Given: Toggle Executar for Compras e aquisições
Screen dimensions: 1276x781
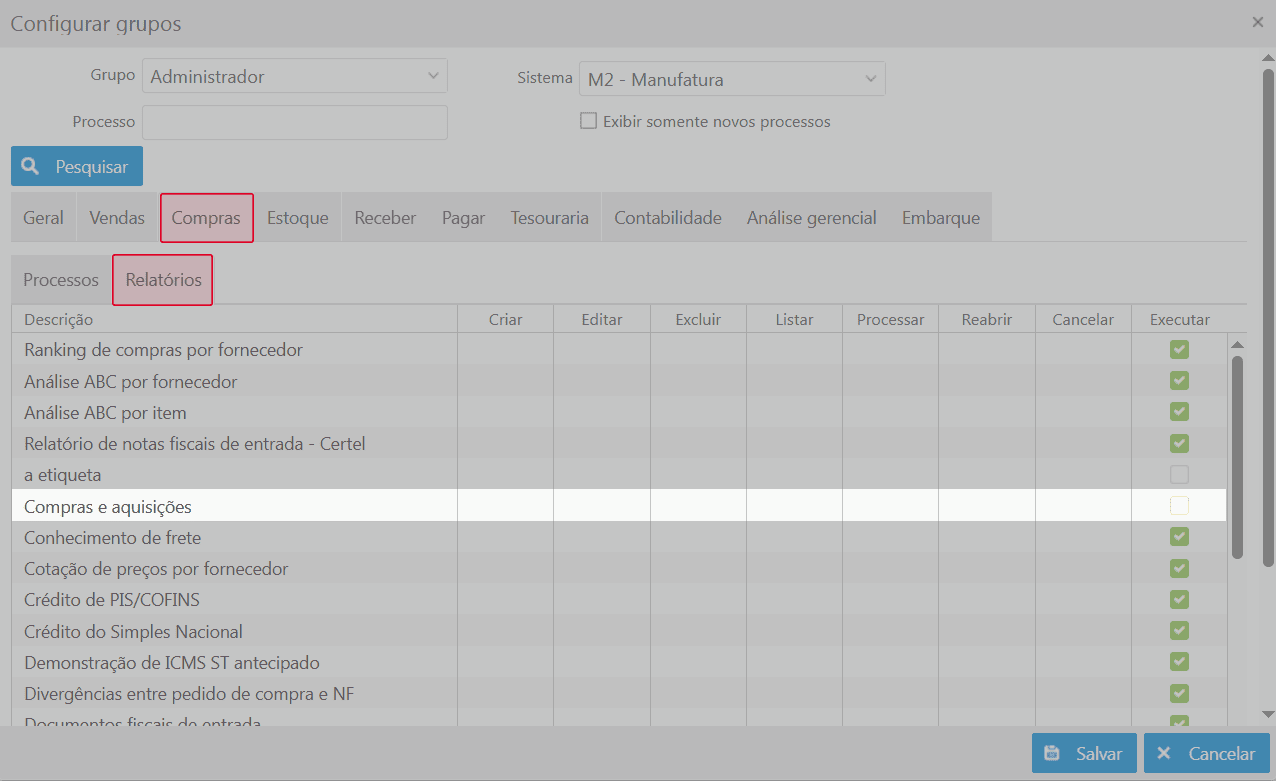Looking at the screenshot, I should coord(1180,506).
